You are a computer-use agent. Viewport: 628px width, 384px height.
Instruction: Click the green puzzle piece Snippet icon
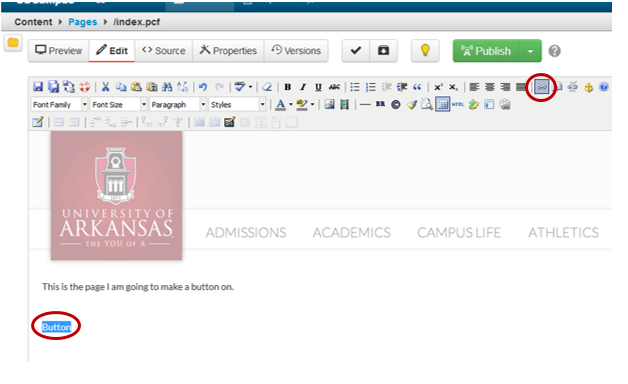[474, 105]
